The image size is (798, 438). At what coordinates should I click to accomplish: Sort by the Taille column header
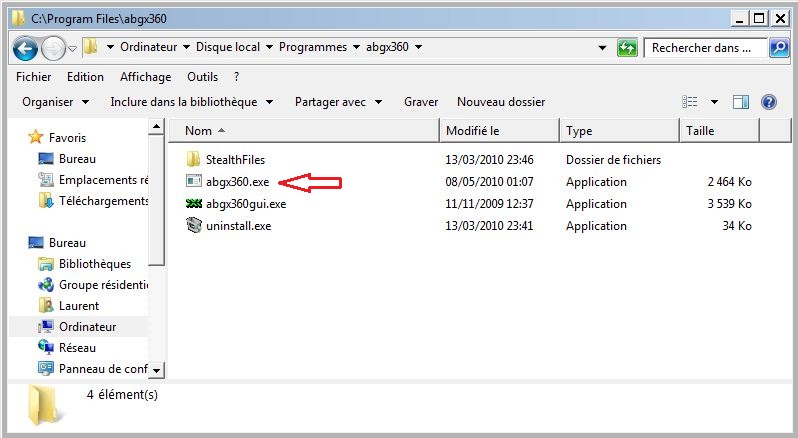[720, 131]
